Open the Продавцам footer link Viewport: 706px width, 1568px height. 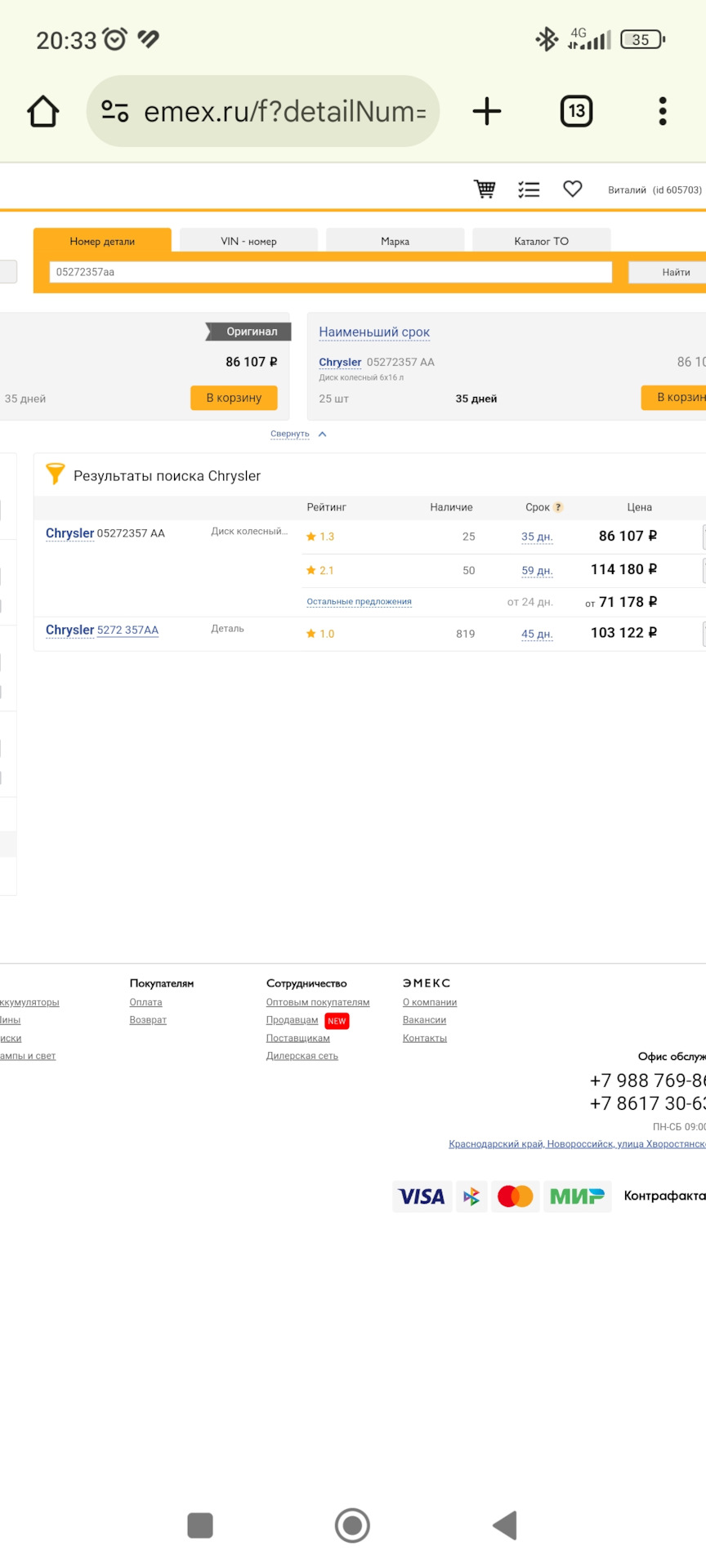[x=292, y=1020]
